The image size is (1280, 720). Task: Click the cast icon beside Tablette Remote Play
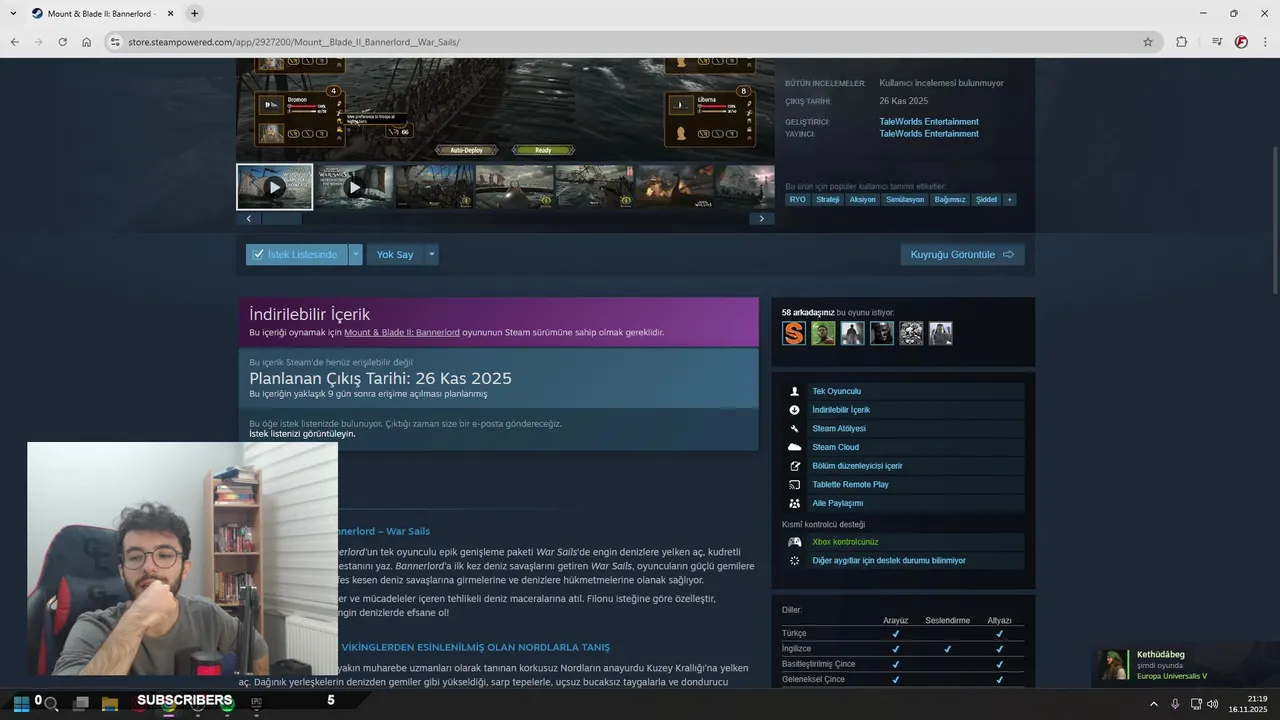[x=795, y=484]
